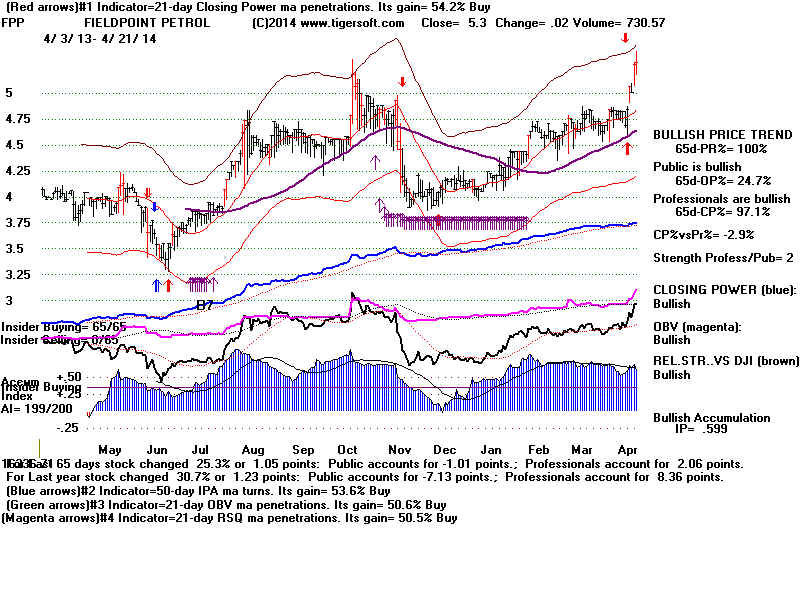This screenshot has width=800, height=600.
Task: Click the Jul month label
Action: [200, 450]
